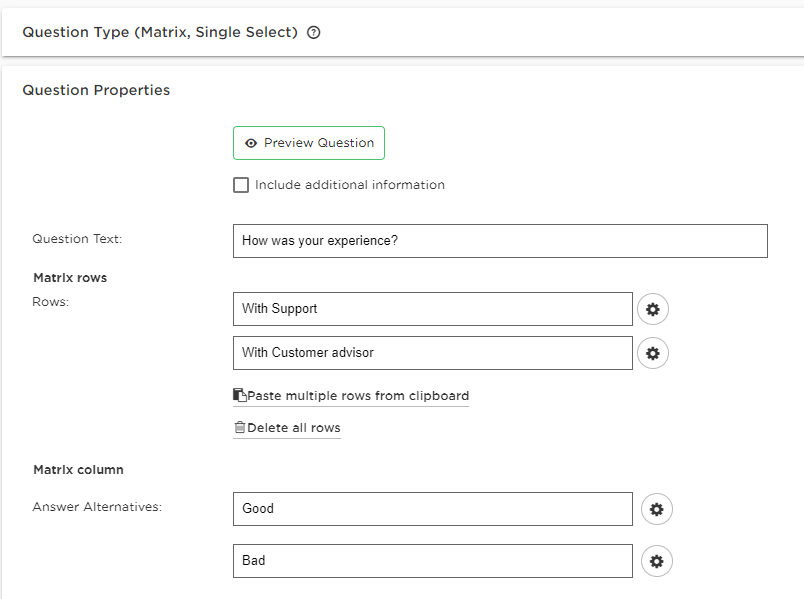
Task: Click the Delete all rows link
Action: click(x=293, y=427)
